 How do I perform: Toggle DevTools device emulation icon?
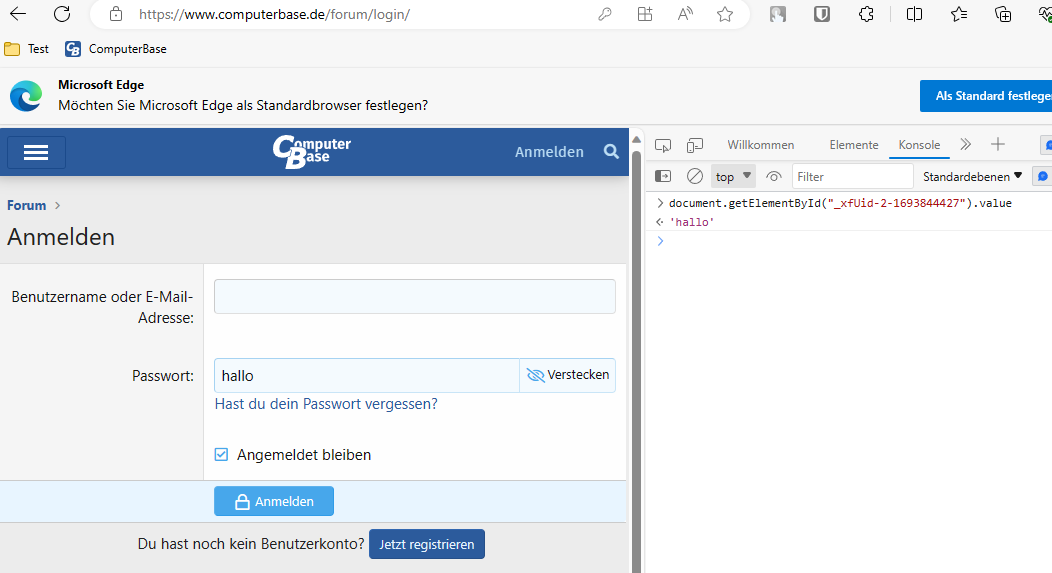click(695, 145)
